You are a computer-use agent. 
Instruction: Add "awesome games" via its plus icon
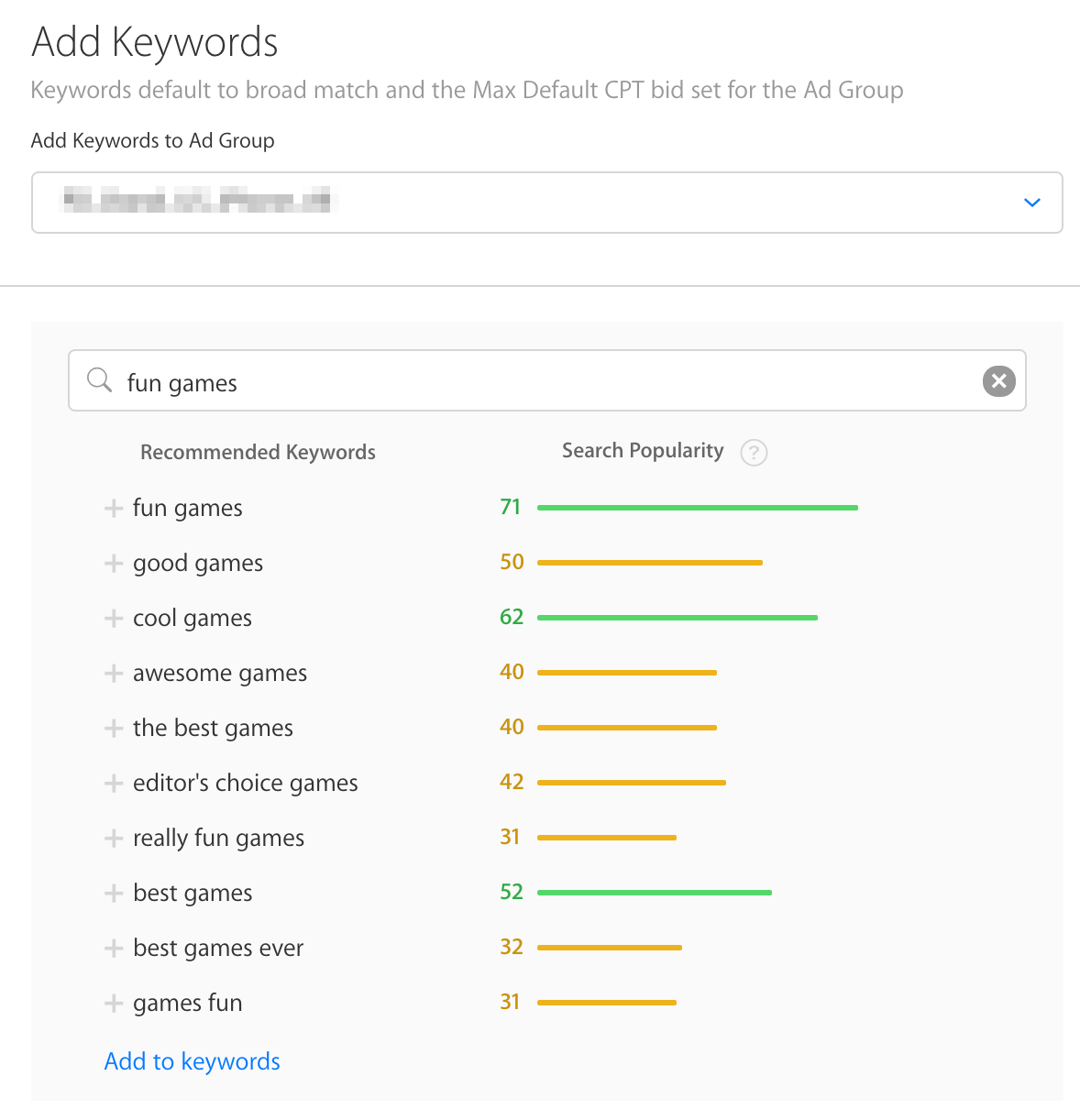pos(114,674)
